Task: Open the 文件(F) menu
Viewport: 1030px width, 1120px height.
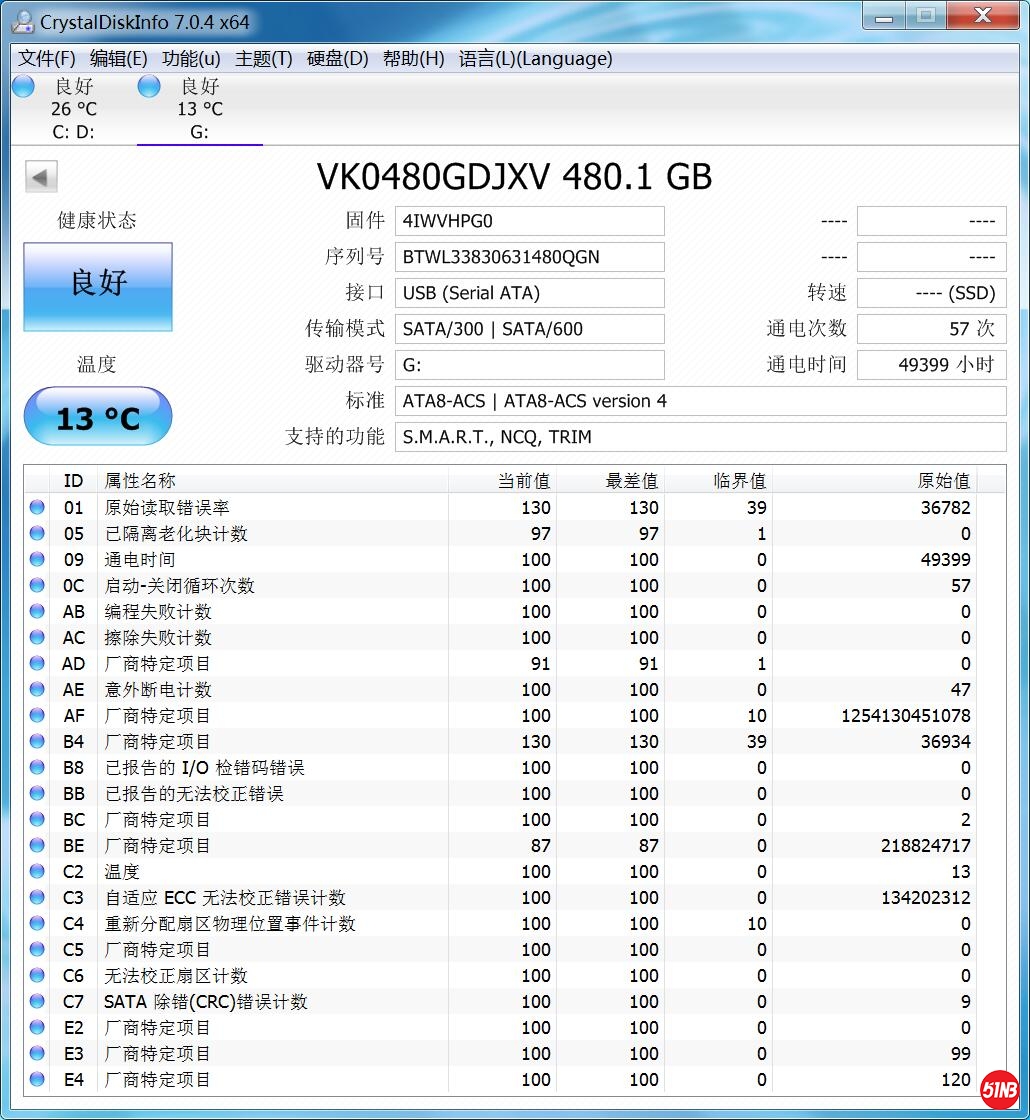Action: coord(47,59)
